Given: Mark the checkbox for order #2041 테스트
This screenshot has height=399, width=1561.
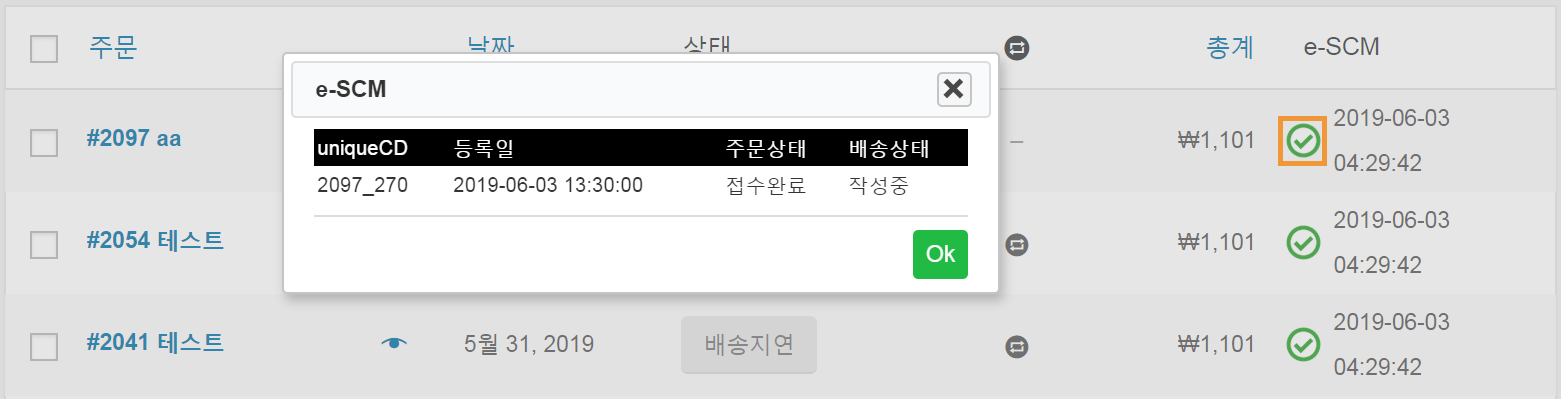Looking at the screenshot, I should click(44, 346).
